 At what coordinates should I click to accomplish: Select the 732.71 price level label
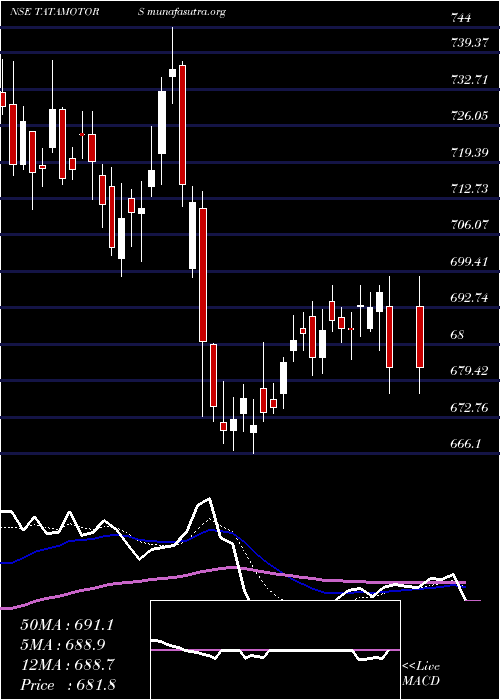(x=469, y=80)
